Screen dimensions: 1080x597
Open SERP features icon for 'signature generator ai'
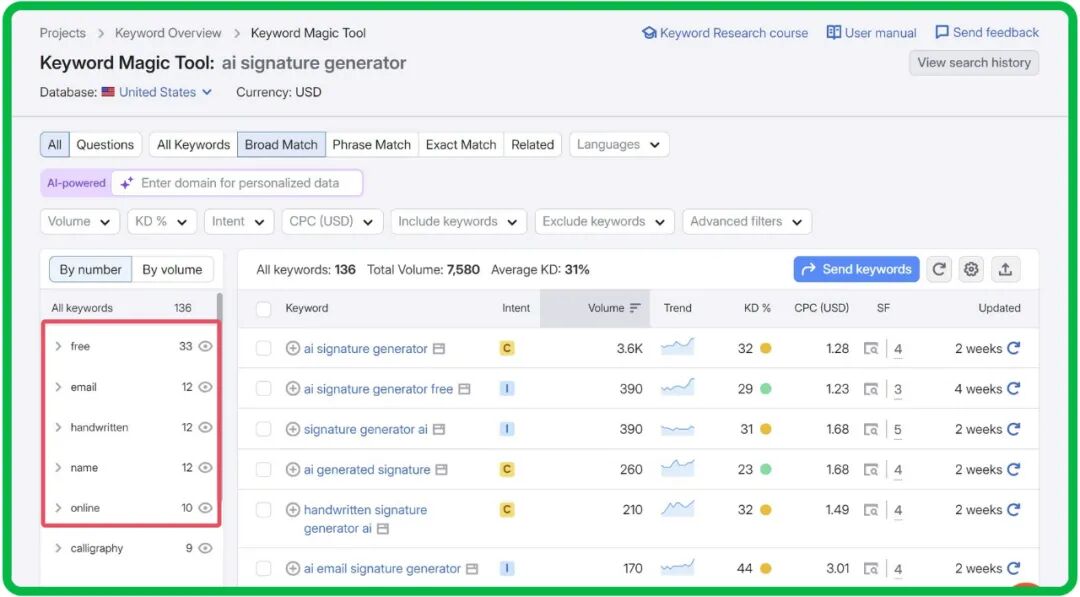click(x=872, y=430)
